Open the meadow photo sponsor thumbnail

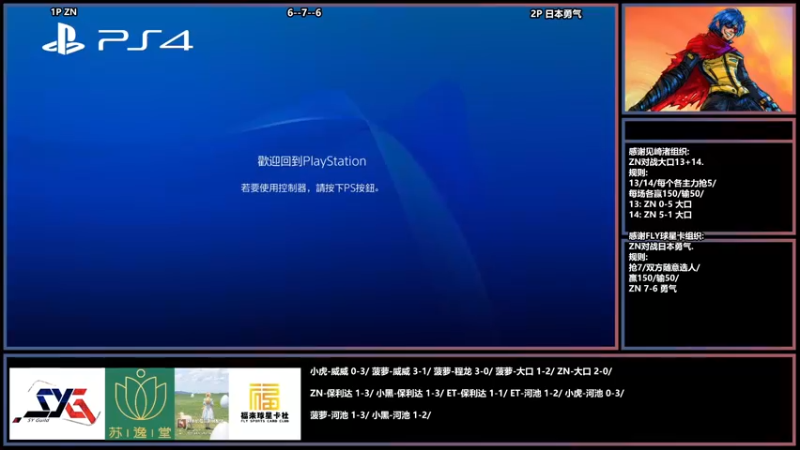tap(202, 404)
